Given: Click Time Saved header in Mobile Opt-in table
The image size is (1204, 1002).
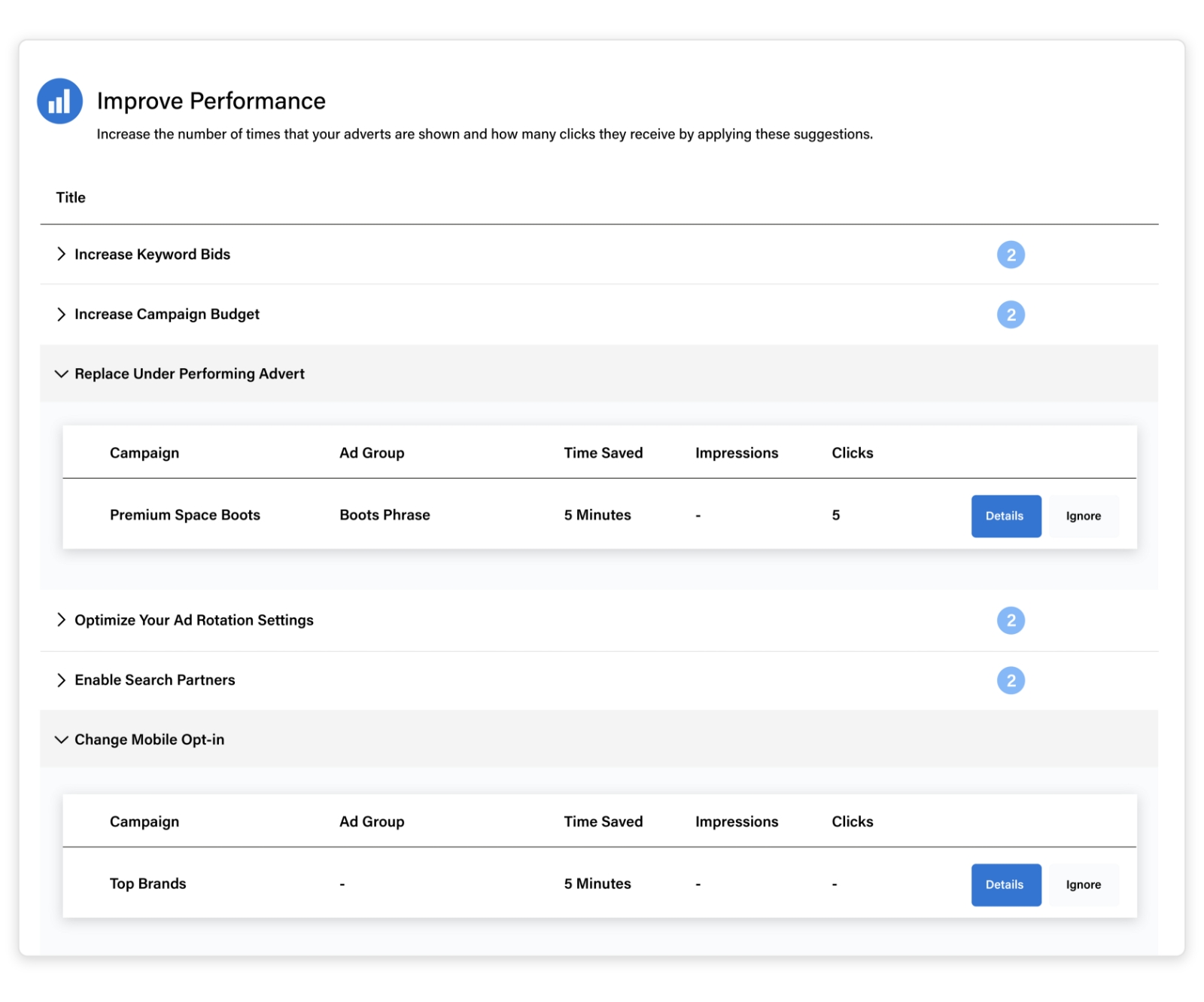Looking at the screenshot, I should pyautogui.click(x=603, y=821).
